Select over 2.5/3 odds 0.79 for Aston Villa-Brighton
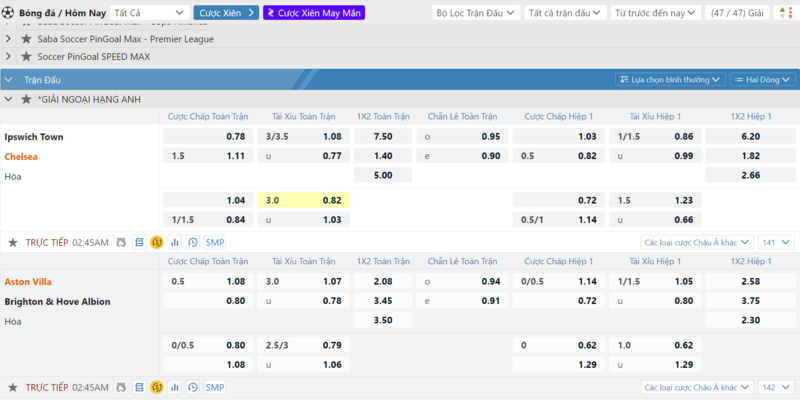Image resolution: width=800 pixels, height=400 pixels. point(304,345)
